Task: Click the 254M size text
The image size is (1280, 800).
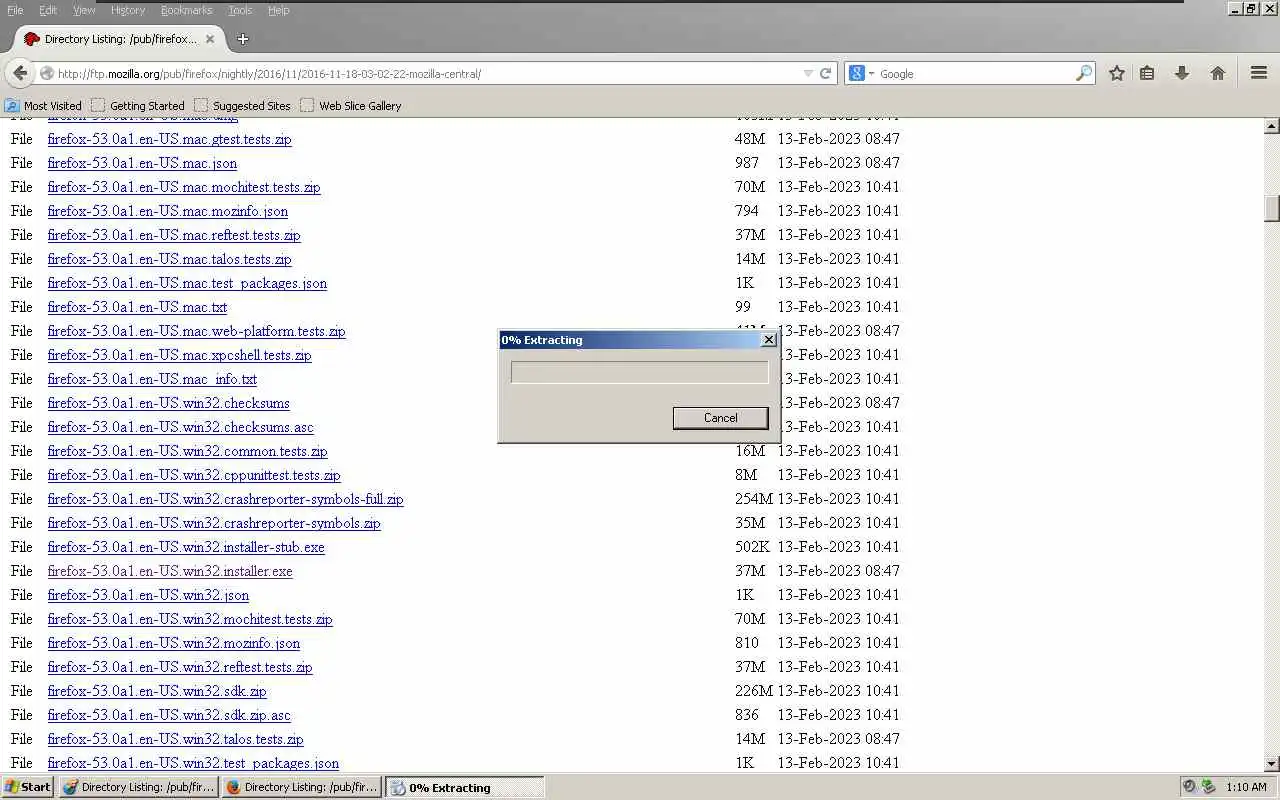Action: [754, 499]
